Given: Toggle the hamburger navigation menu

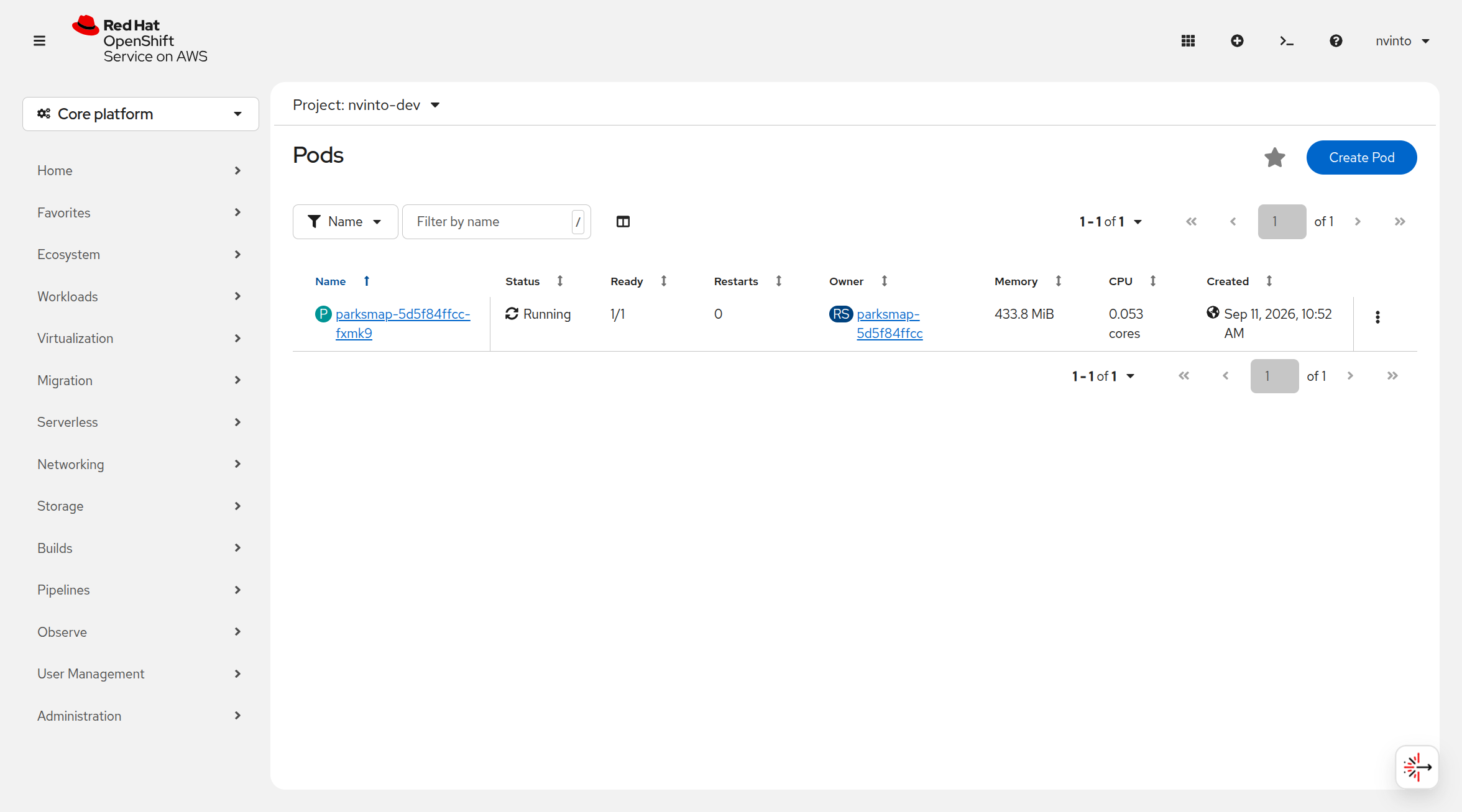Looking at the screenshot, I should coord(39,41).
